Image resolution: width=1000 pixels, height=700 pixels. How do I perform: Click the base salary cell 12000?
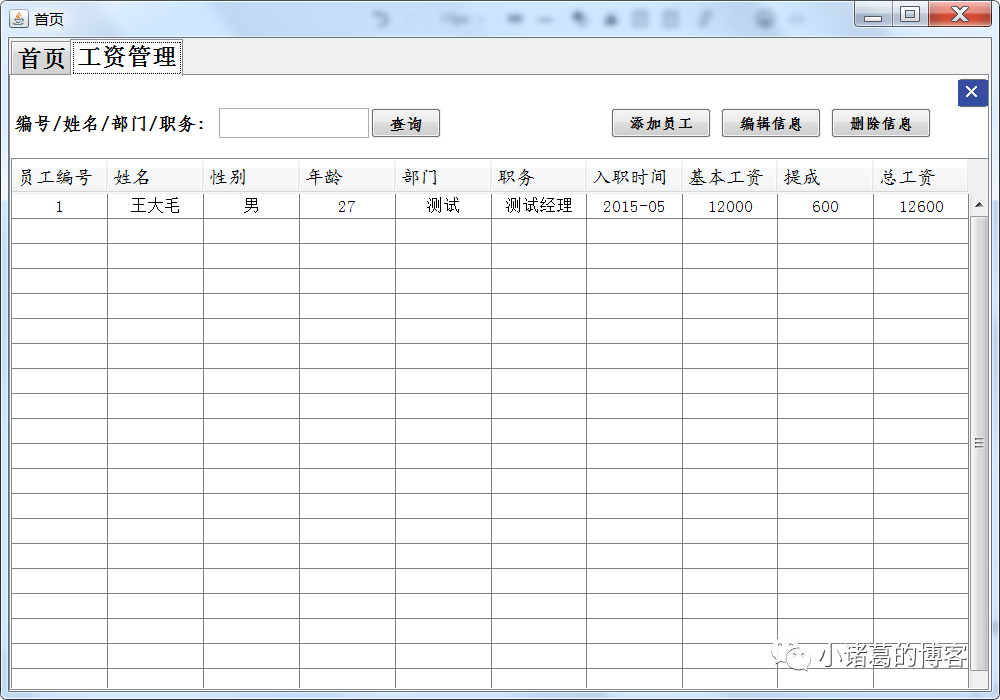click(730, 206)
